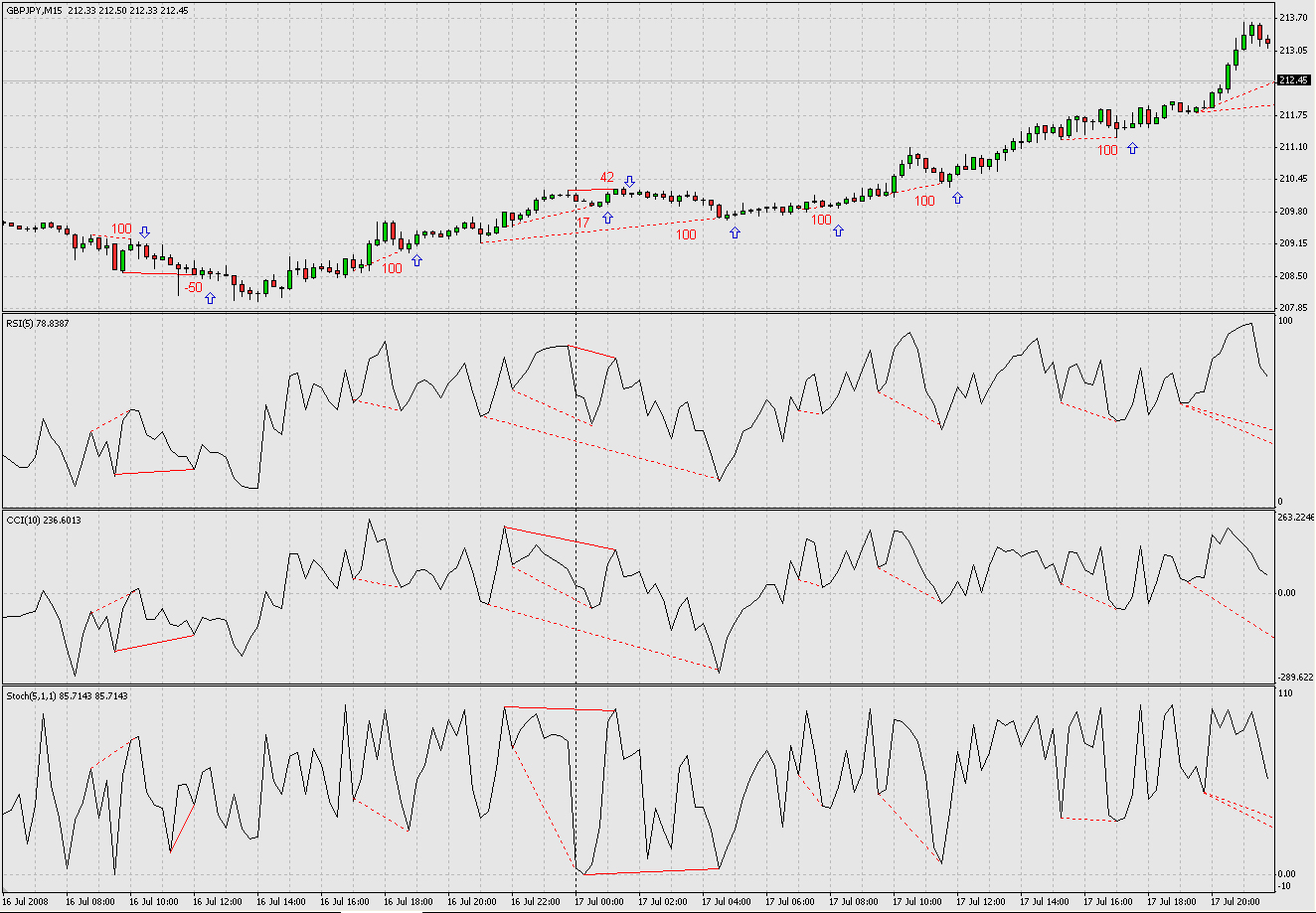Click the CCI scale value 263.2246

point(1296,518)
